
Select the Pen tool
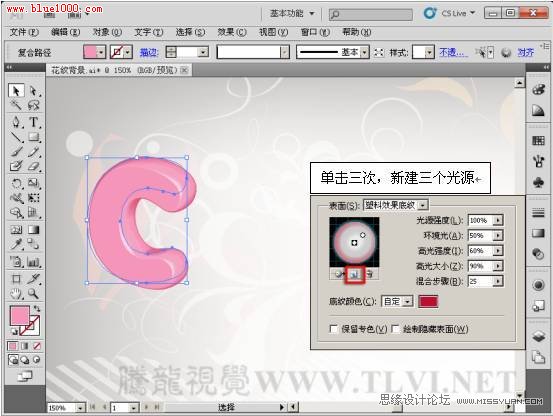coord(16,122)
